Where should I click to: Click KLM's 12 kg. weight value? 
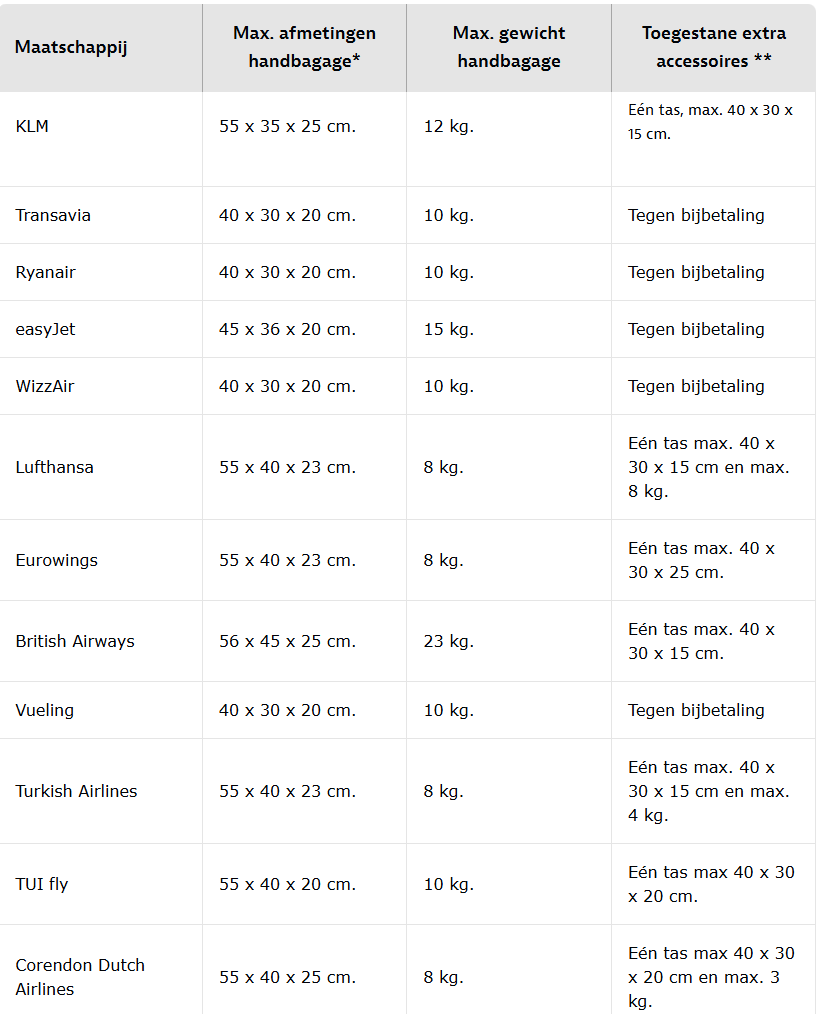tap(448, 127)
